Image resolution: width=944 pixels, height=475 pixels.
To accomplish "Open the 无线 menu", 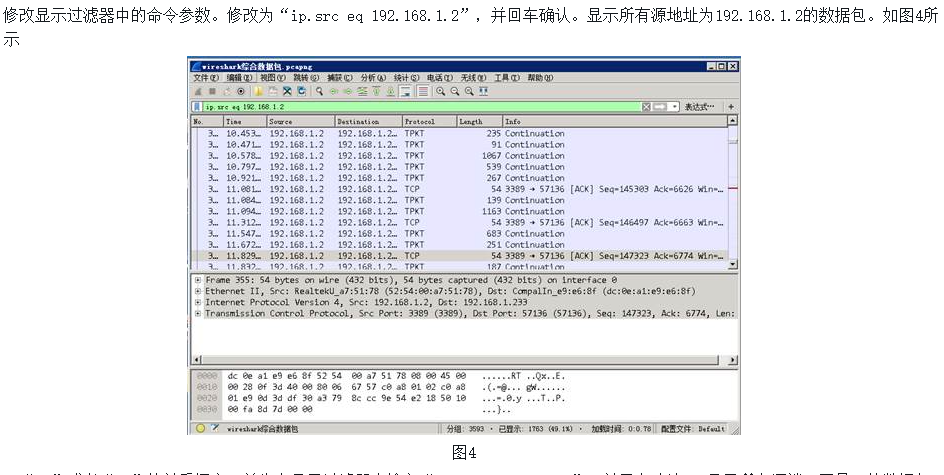I will 474,78.
